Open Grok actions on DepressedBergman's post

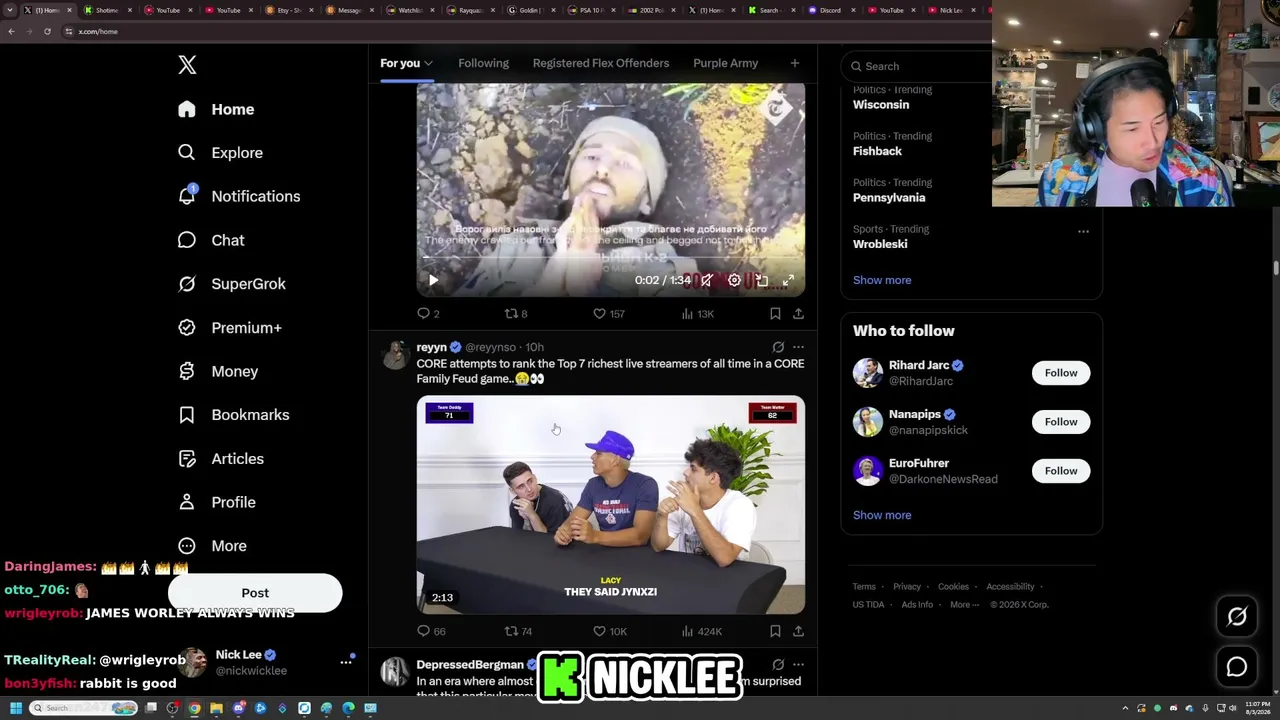pyautogui.click(x=778, y=664)
